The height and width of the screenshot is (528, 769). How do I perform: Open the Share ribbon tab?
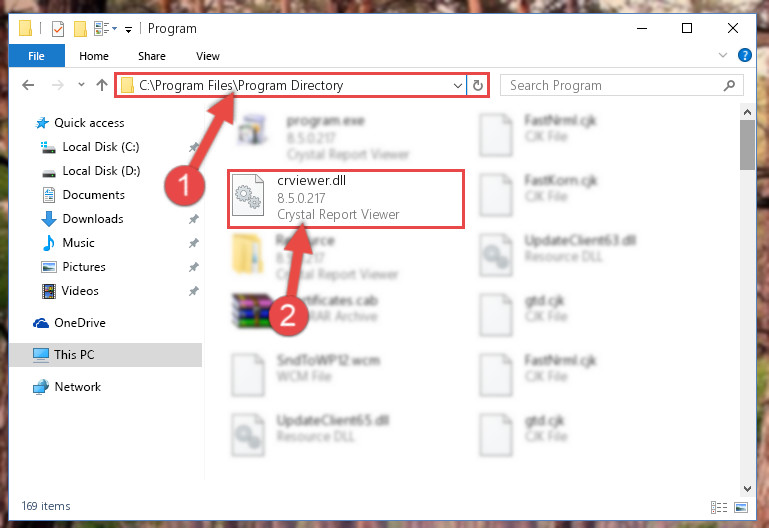tap(152, 56)
